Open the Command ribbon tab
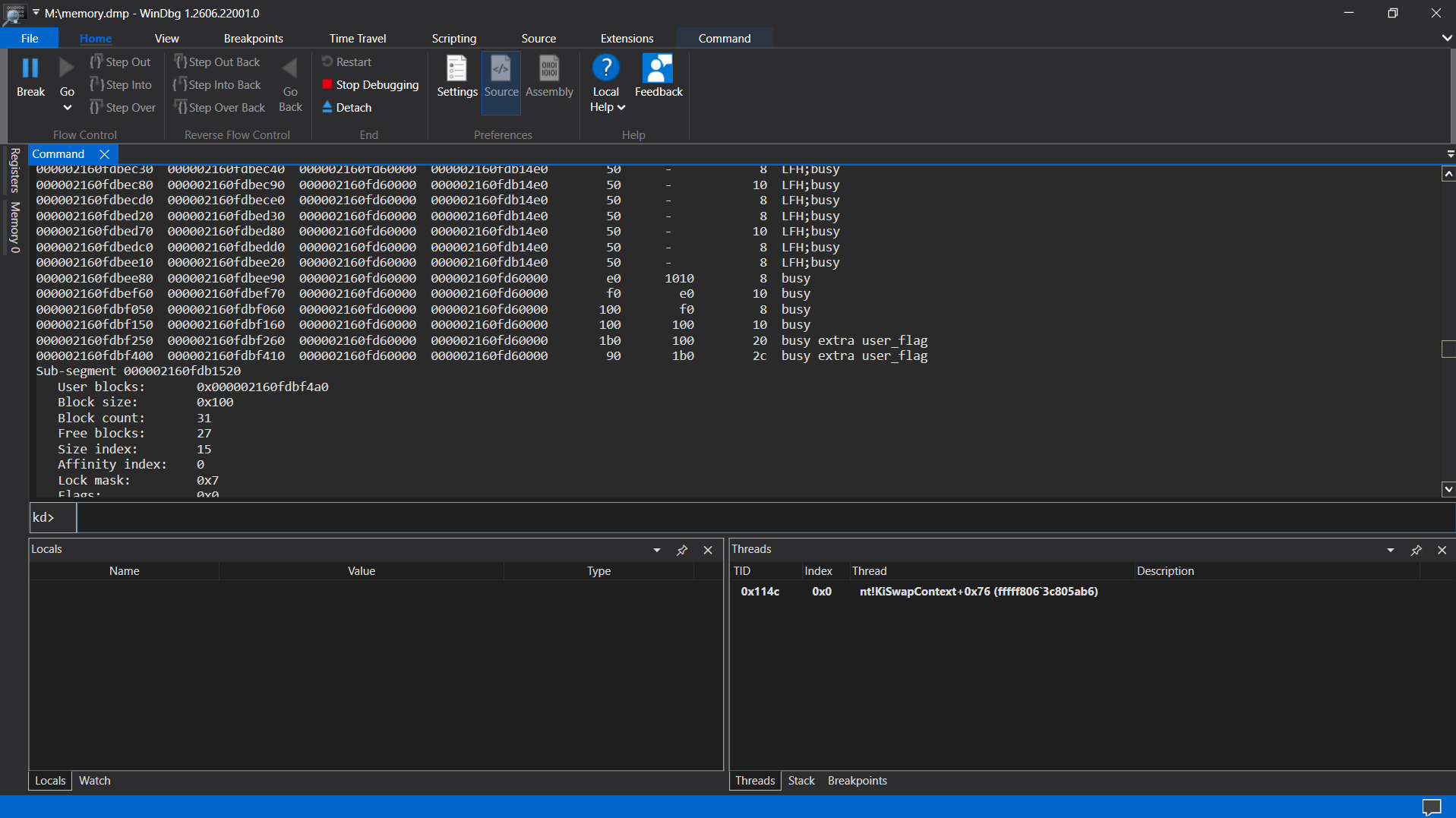 [x=725, y=38]
